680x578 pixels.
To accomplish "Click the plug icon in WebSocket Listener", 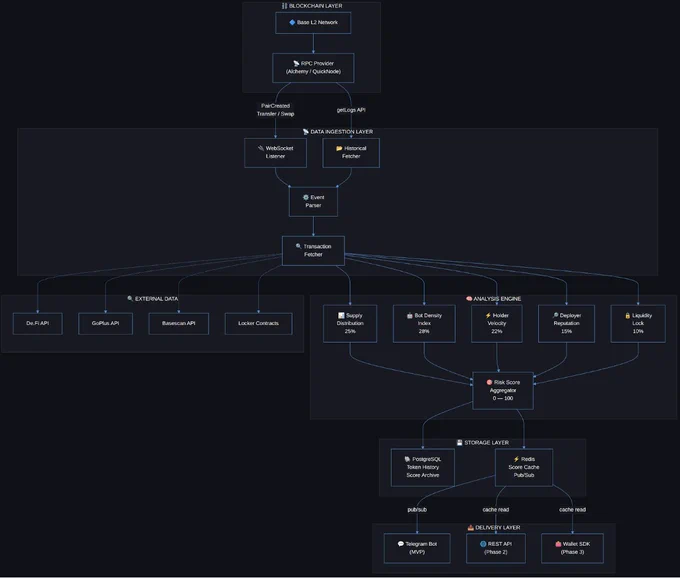I will coord(261,148).
